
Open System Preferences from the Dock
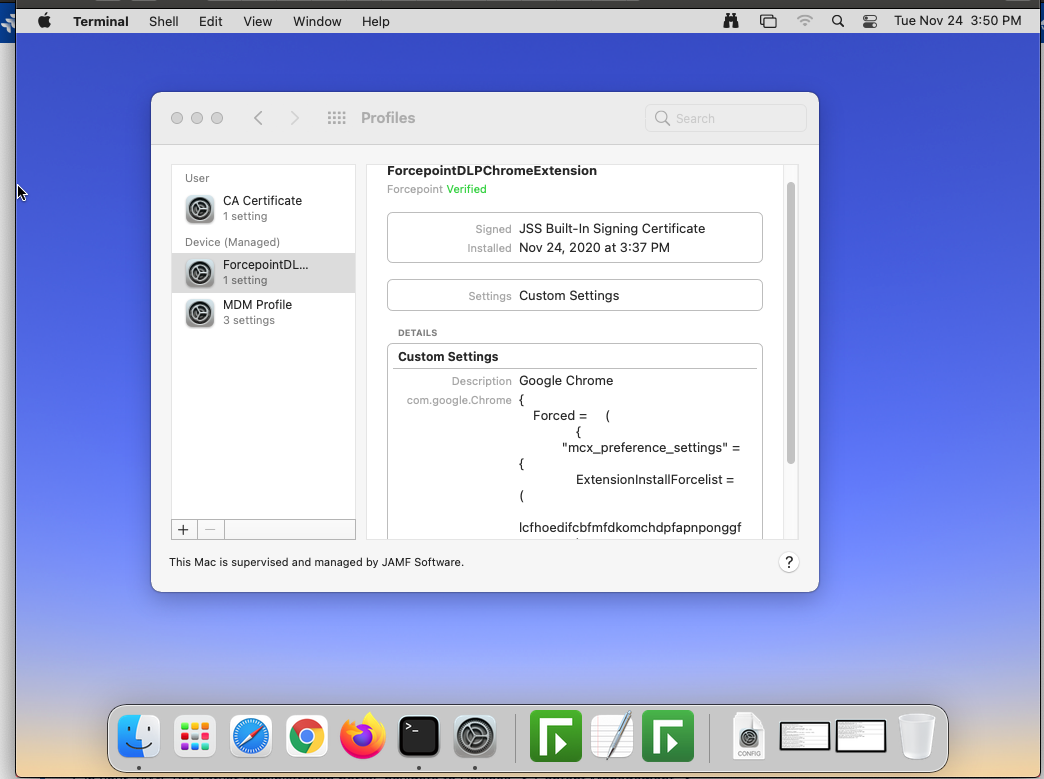point(475,736)
